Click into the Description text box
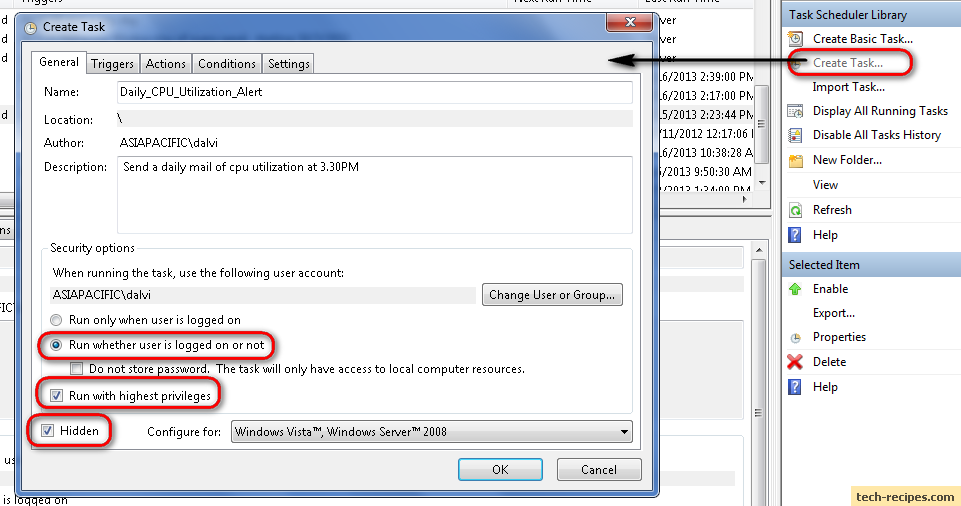 (x=374, y=195)
